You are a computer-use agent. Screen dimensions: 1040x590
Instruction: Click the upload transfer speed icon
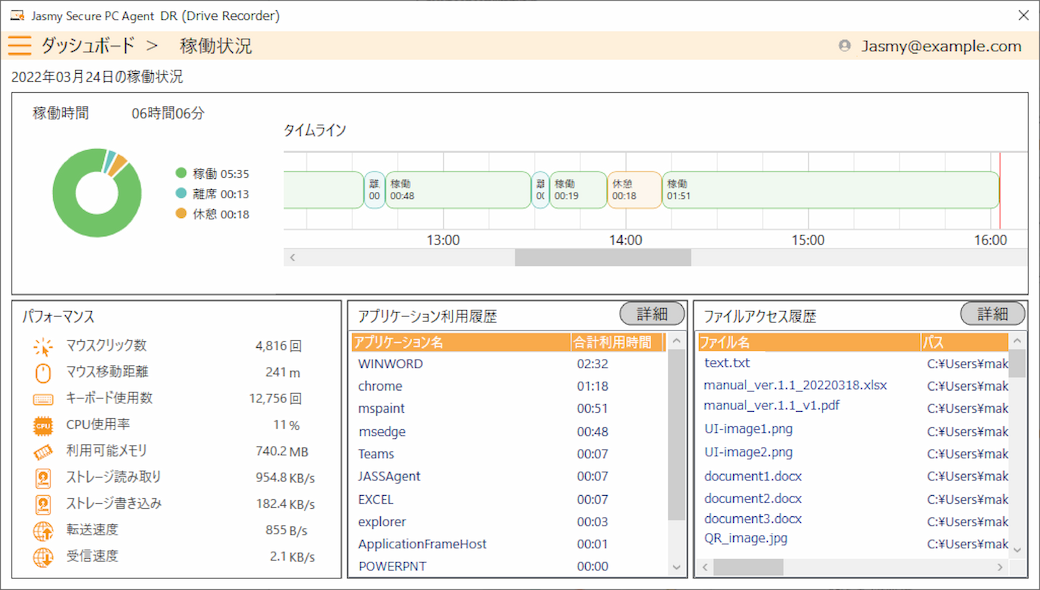43,531
